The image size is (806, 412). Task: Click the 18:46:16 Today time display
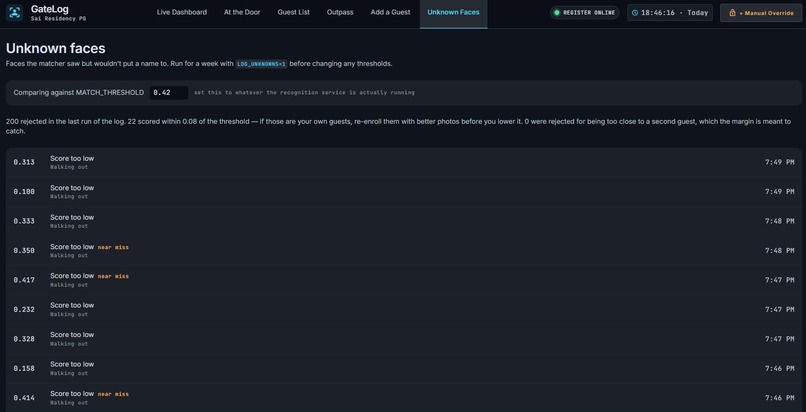tap(670, 13)
